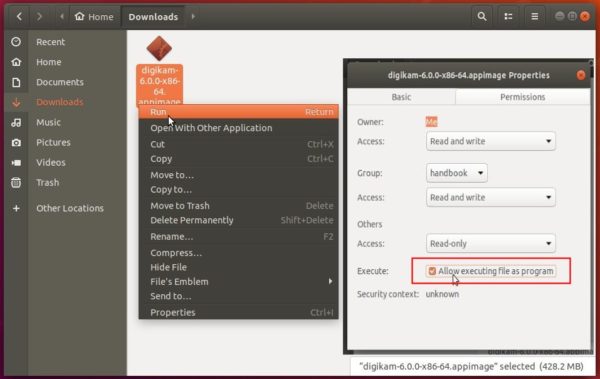This screenshot has height=379, width=600.
Task: Click the Trash bin icon in the sidebar
Action: (x=16, y=183)
